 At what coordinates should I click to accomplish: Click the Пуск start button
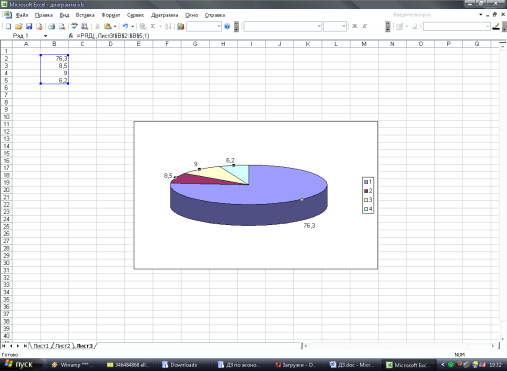tap(20, 365)
